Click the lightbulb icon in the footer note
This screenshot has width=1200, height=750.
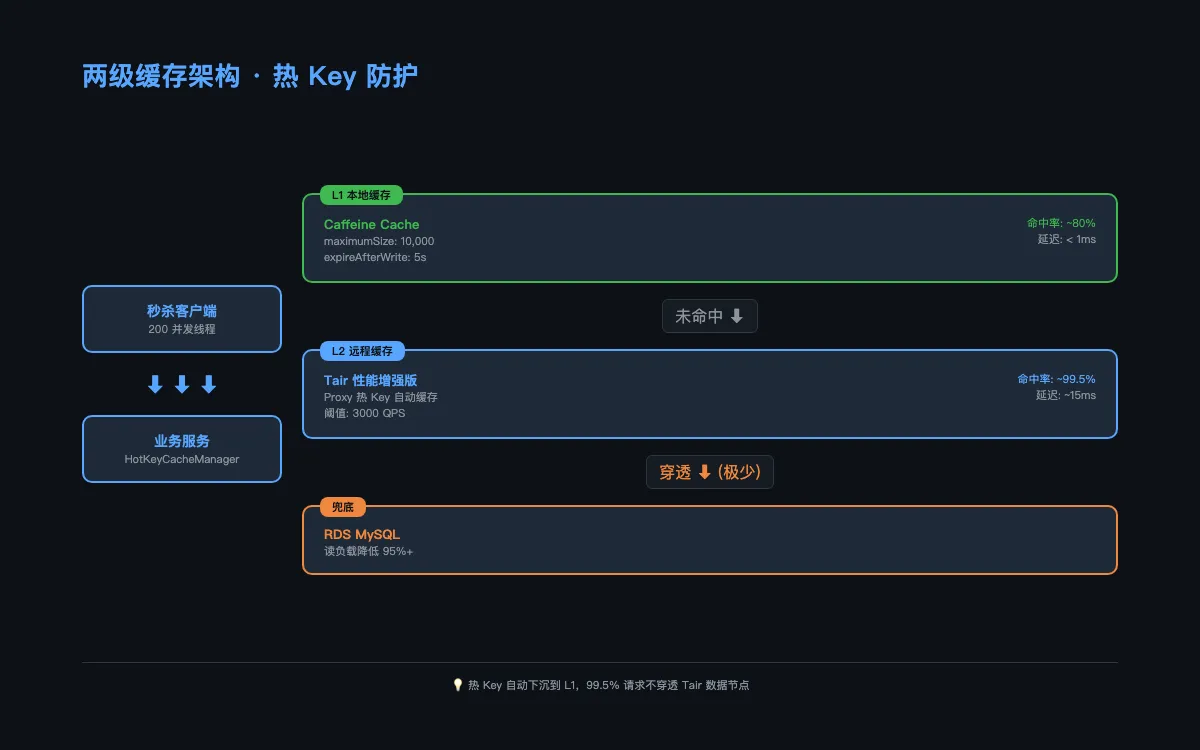click(x=458, y=685)
